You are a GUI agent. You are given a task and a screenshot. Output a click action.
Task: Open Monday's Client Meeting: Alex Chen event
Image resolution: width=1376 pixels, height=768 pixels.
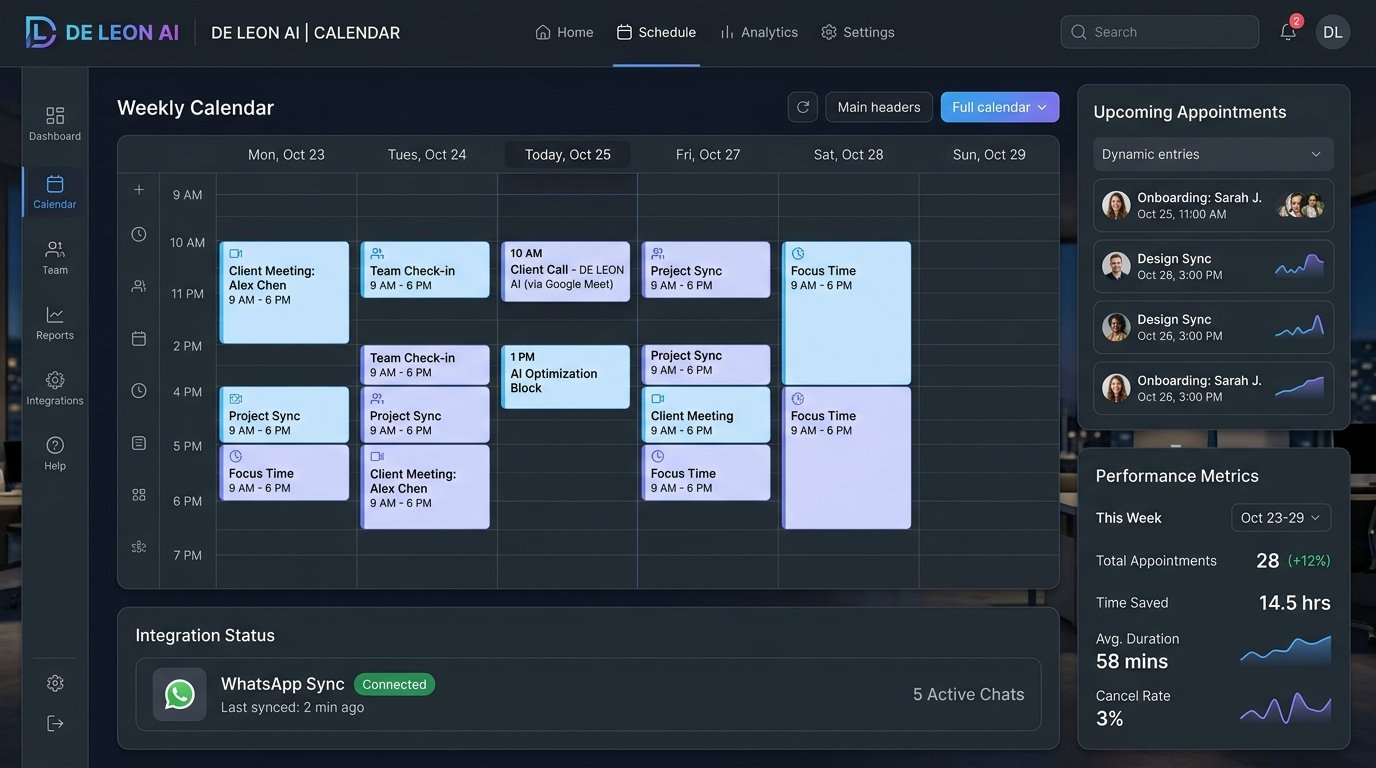pos(285,292)
